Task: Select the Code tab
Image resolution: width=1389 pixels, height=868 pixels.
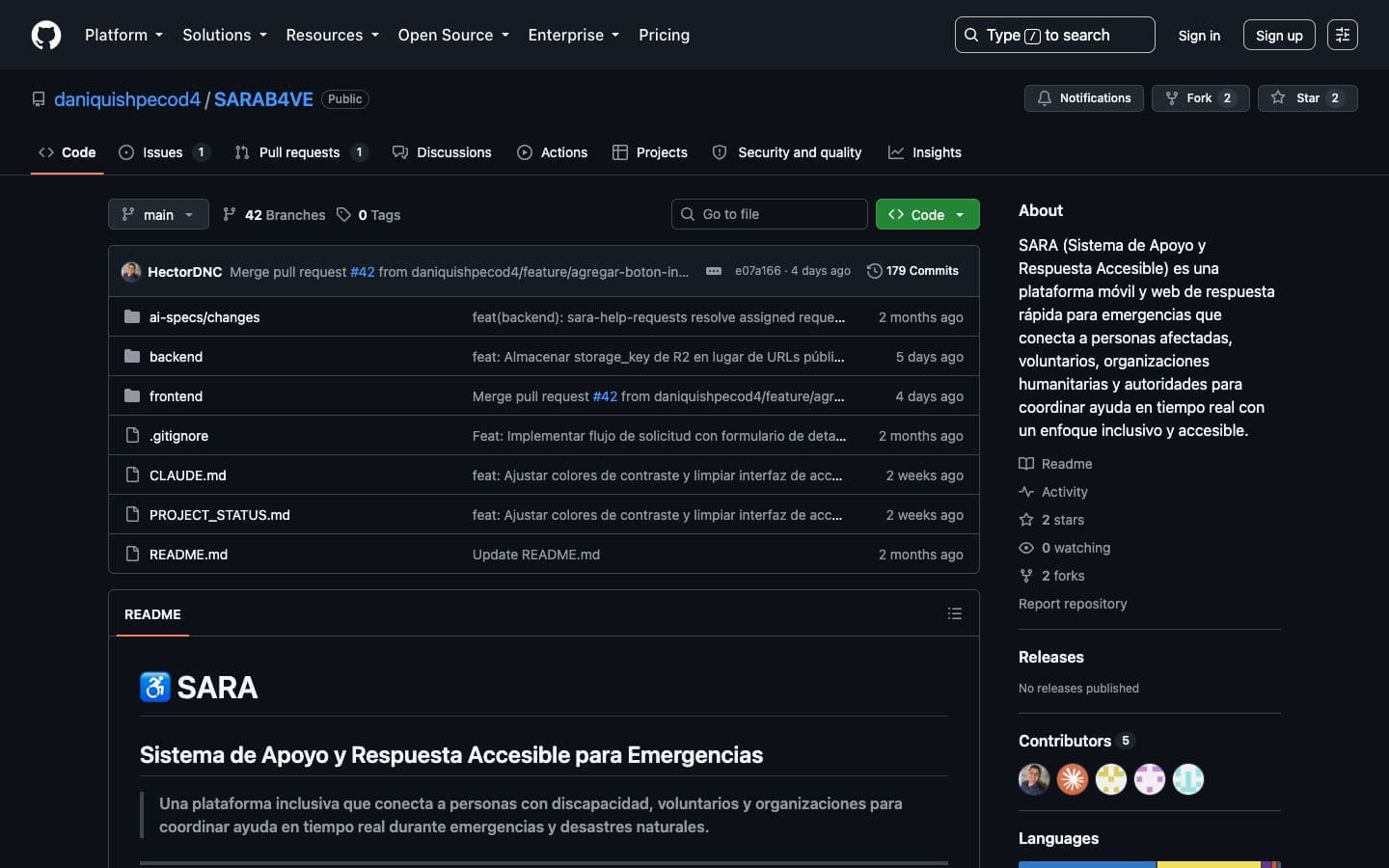Action: [68, 152]
